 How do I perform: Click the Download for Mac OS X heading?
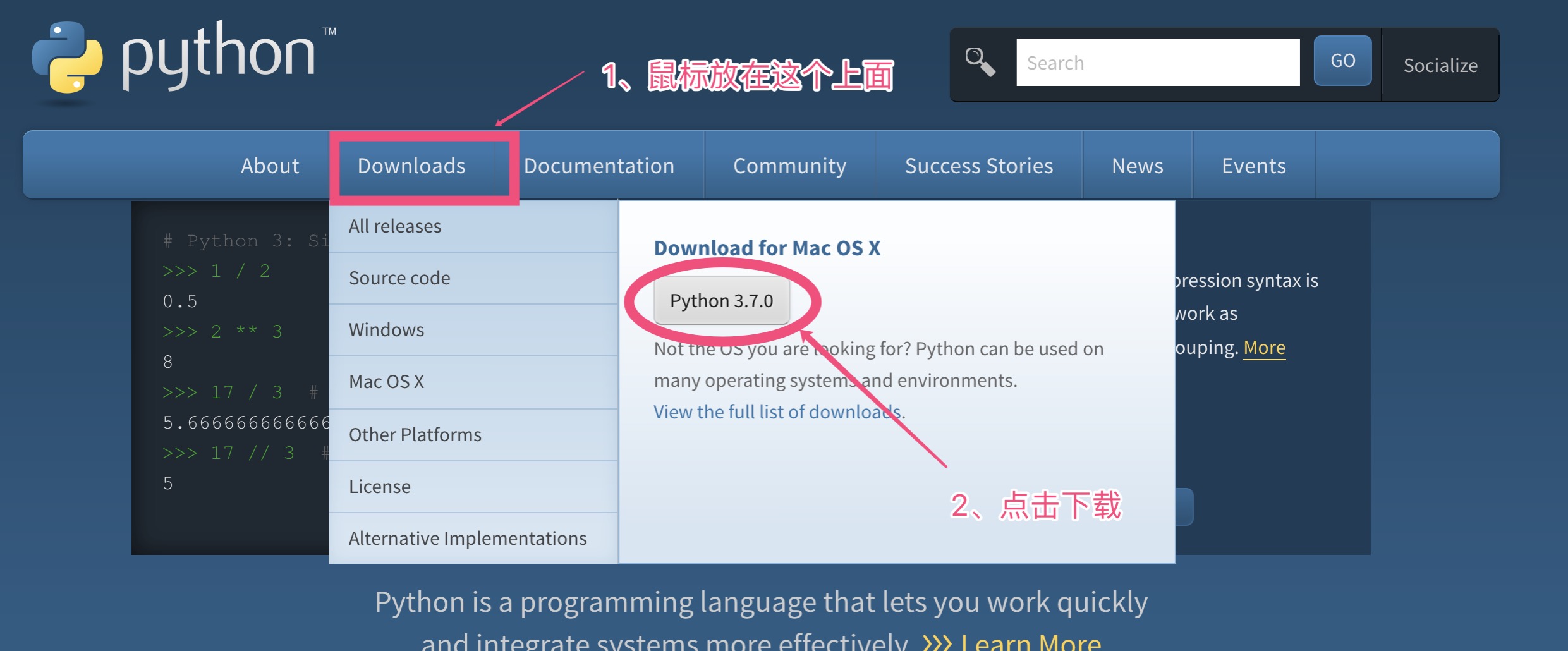tap(767, 248)
